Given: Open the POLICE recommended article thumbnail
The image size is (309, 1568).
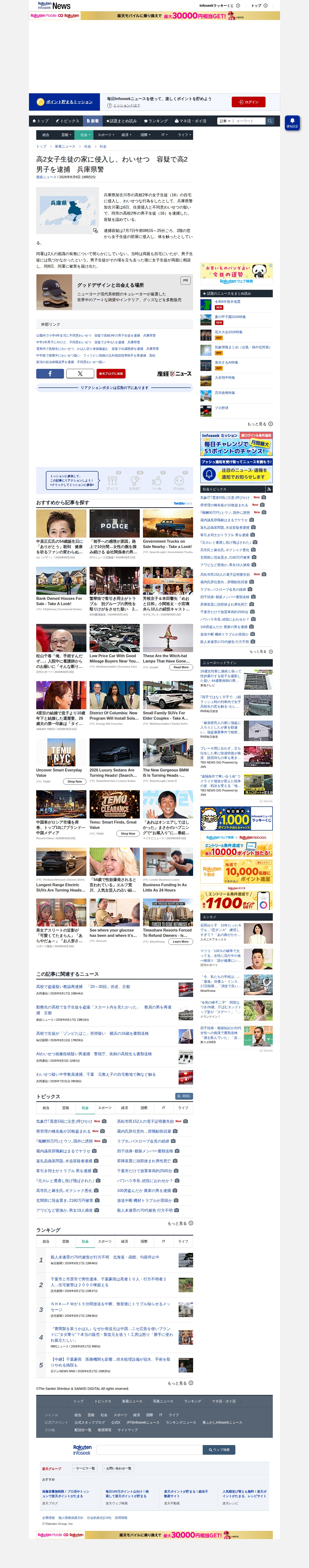Looking at the screenshot, I should click(x=115, y=523).
